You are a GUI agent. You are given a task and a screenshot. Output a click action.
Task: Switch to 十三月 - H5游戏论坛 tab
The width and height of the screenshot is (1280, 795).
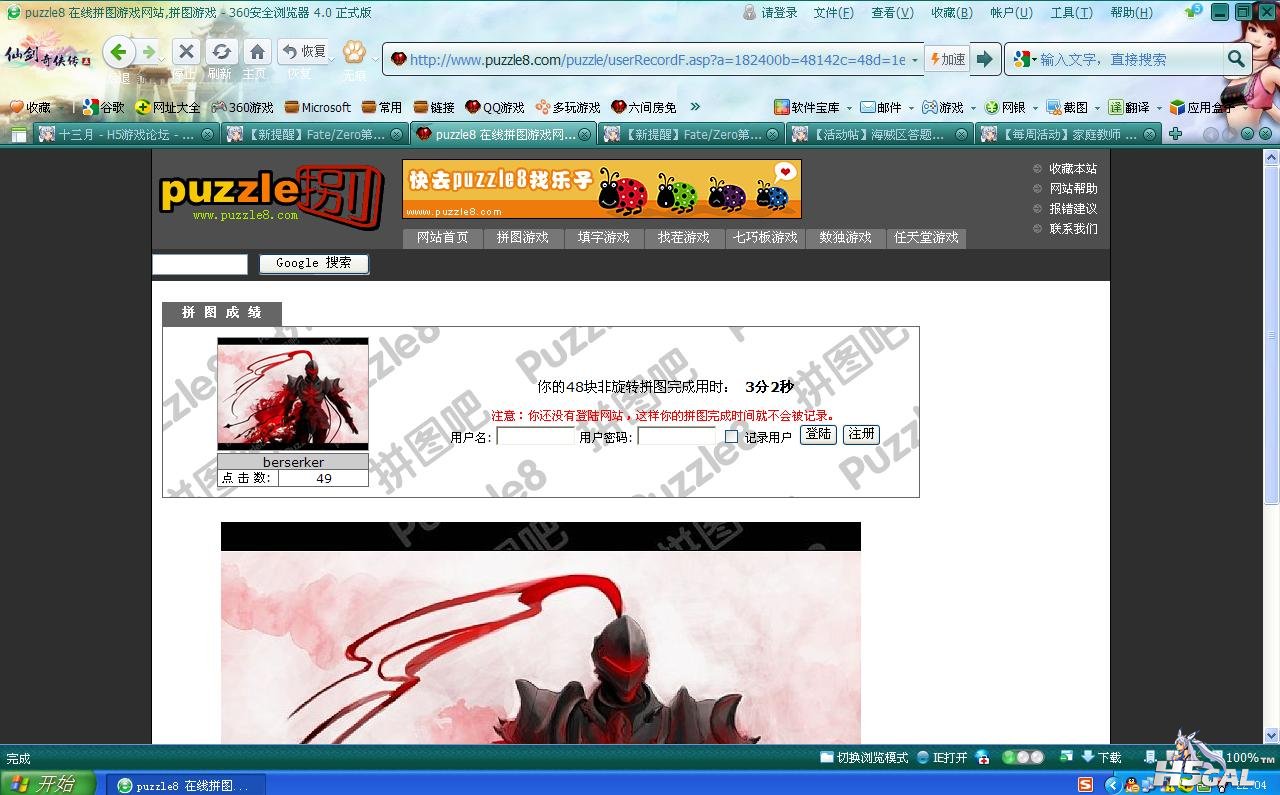pos(118,134)
